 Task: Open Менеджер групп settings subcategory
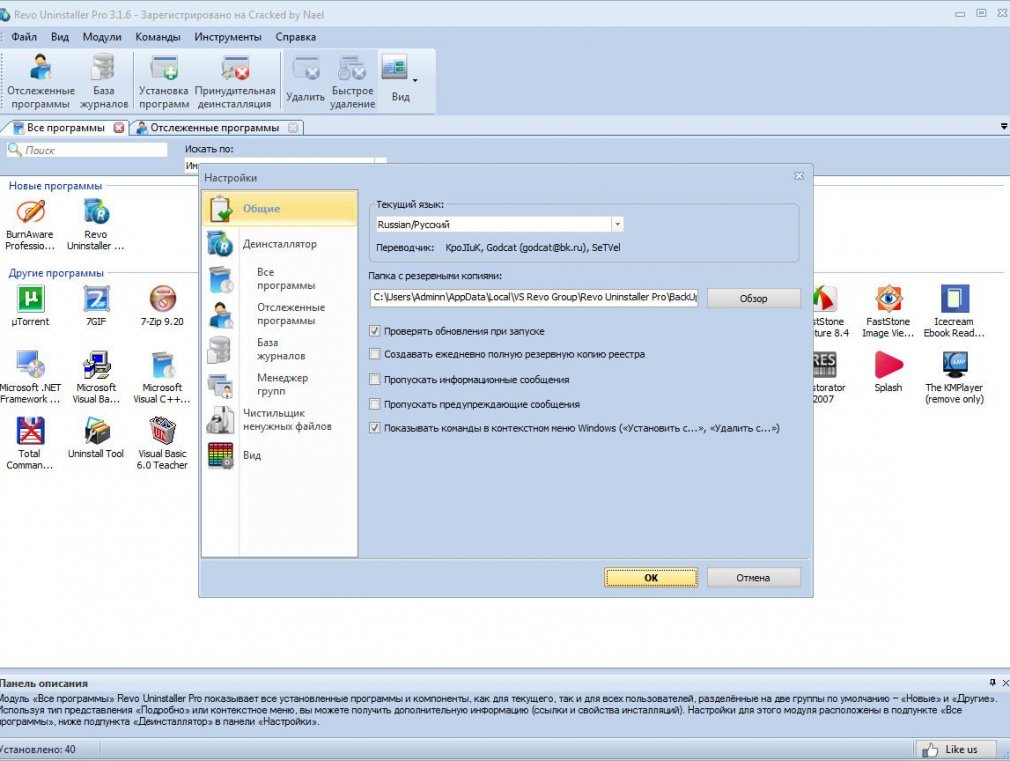[x=280, y=385]
